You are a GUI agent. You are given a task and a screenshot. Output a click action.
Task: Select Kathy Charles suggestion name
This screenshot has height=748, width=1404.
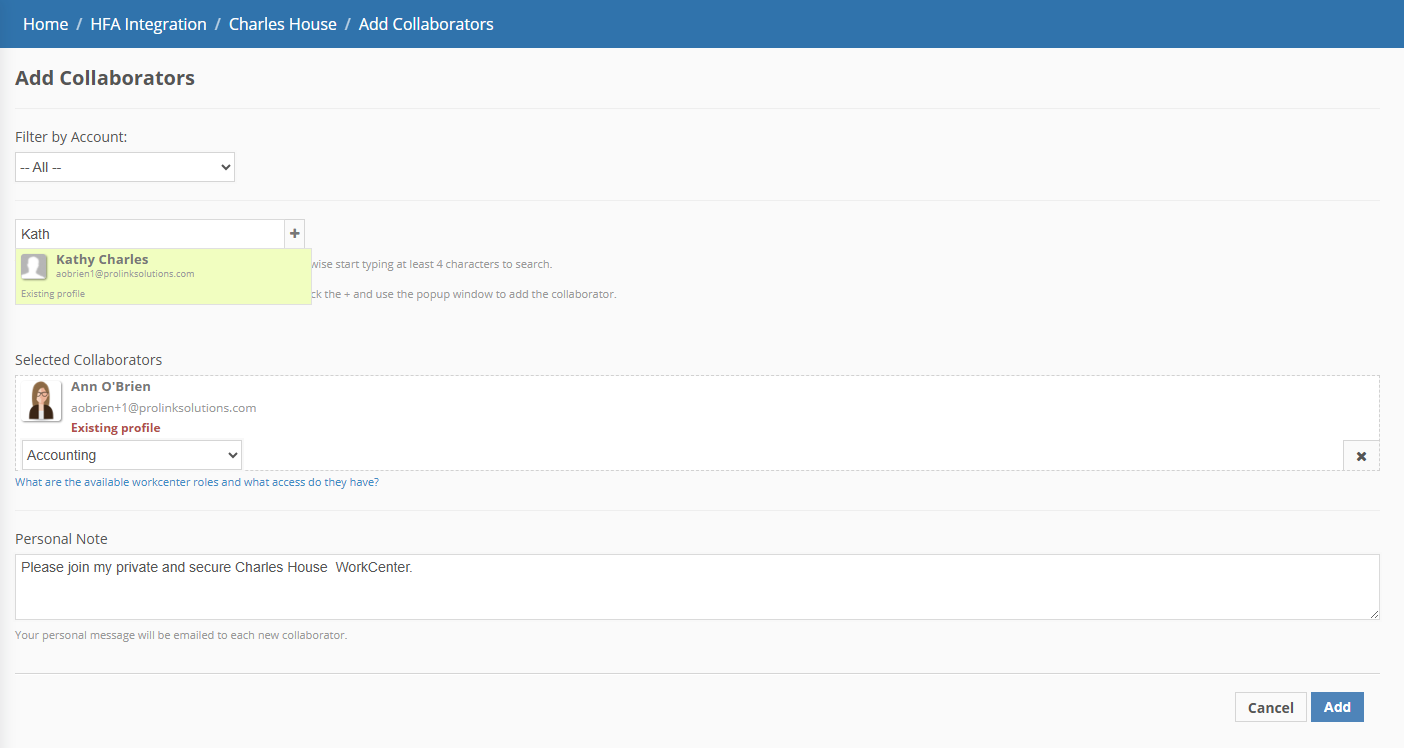click(102, 259)
